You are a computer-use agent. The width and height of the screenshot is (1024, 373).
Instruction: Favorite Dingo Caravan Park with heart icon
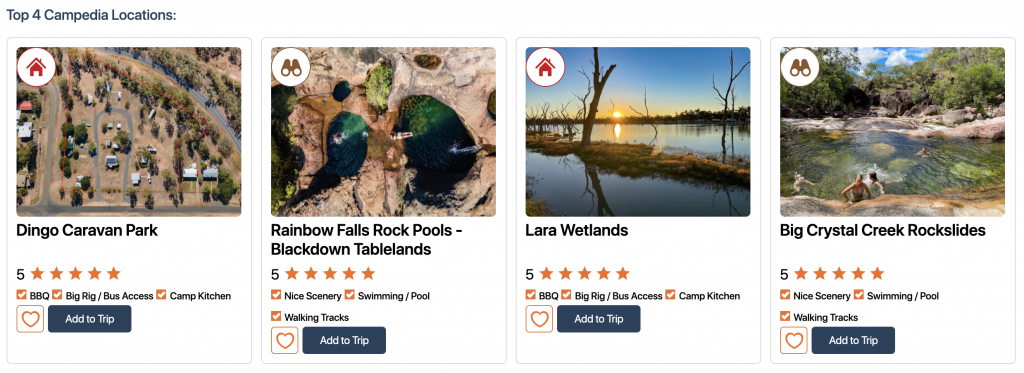[x=30, y=319]
